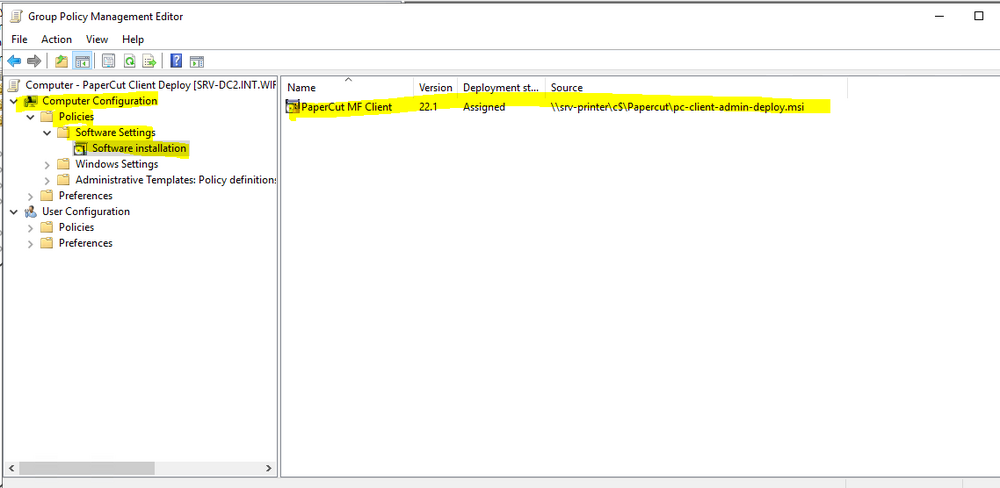The width and height of the screenshot is (1000, 488).
Task: Click the Assigned deployment state cell
Action: [x=484, y=107]
